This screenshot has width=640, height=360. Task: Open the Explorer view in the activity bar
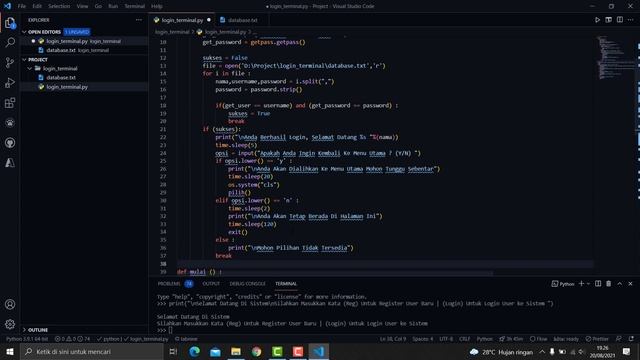[10, 23]
